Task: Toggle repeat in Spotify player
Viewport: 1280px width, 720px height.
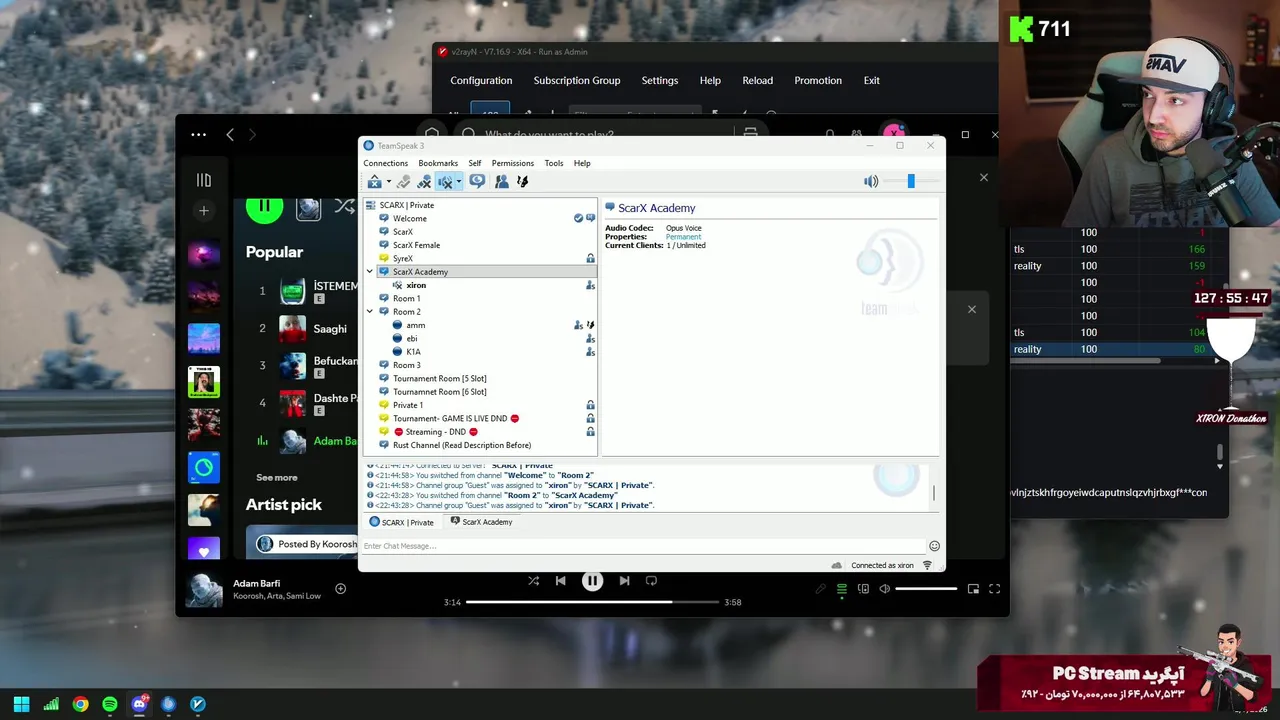Action: 651,580
